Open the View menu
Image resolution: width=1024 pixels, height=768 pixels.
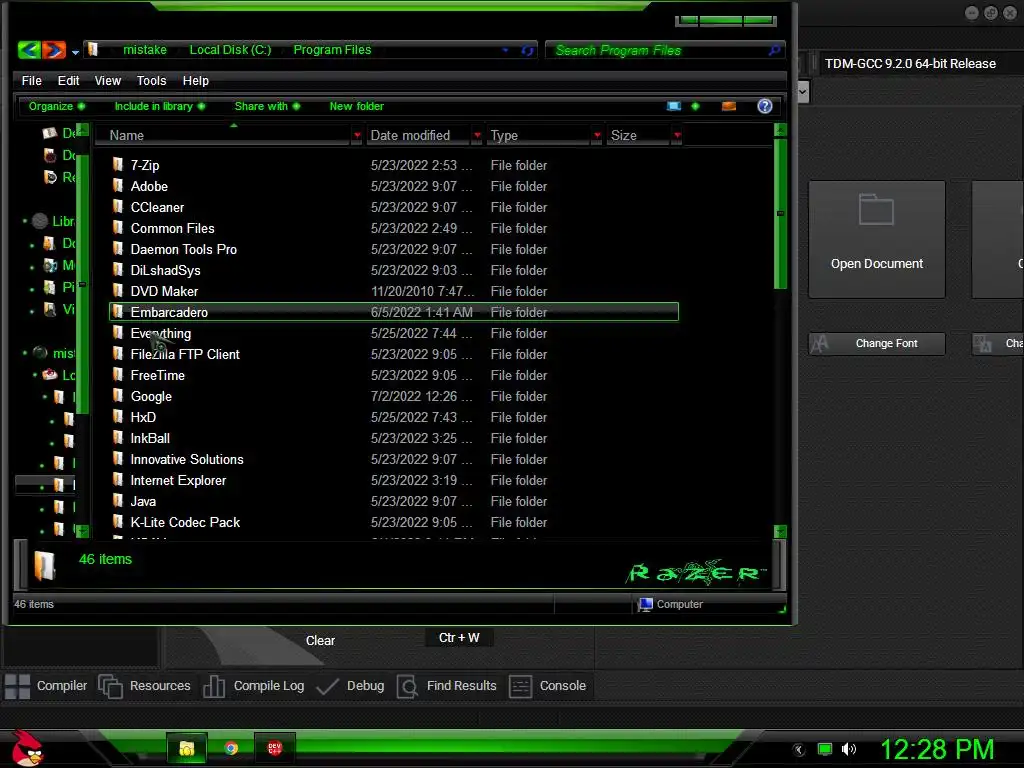(x=108, y=80)
